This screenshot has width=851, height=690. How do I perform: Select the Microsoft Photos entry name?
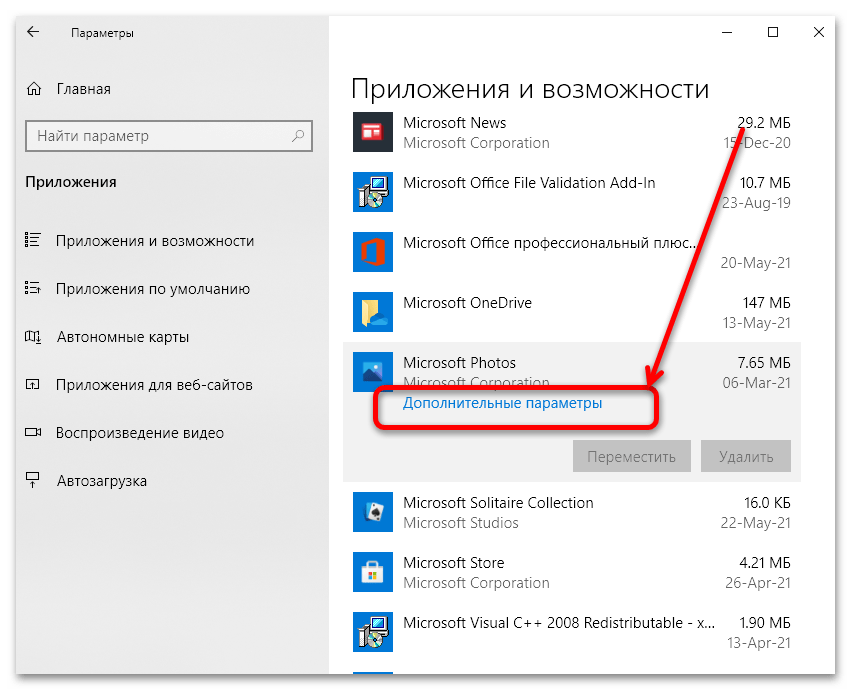459,363
